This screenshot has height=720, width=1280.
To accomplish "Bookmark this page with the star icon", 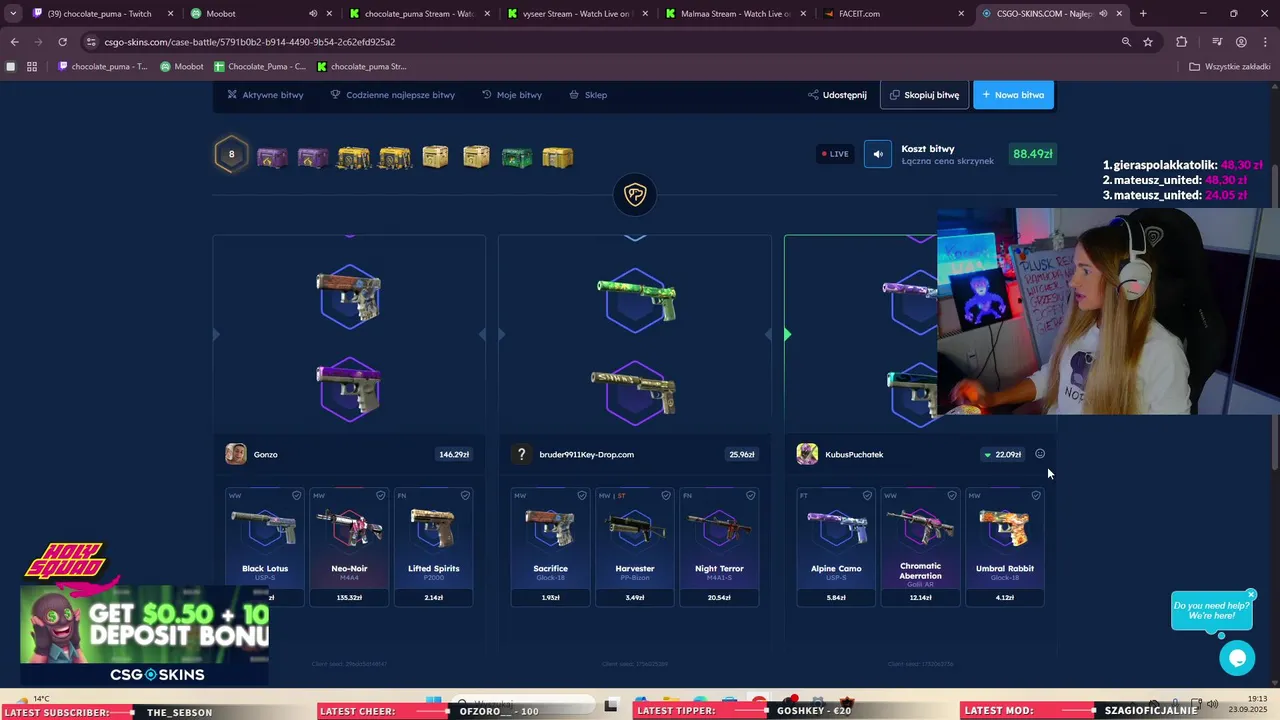I will 1148,42.
